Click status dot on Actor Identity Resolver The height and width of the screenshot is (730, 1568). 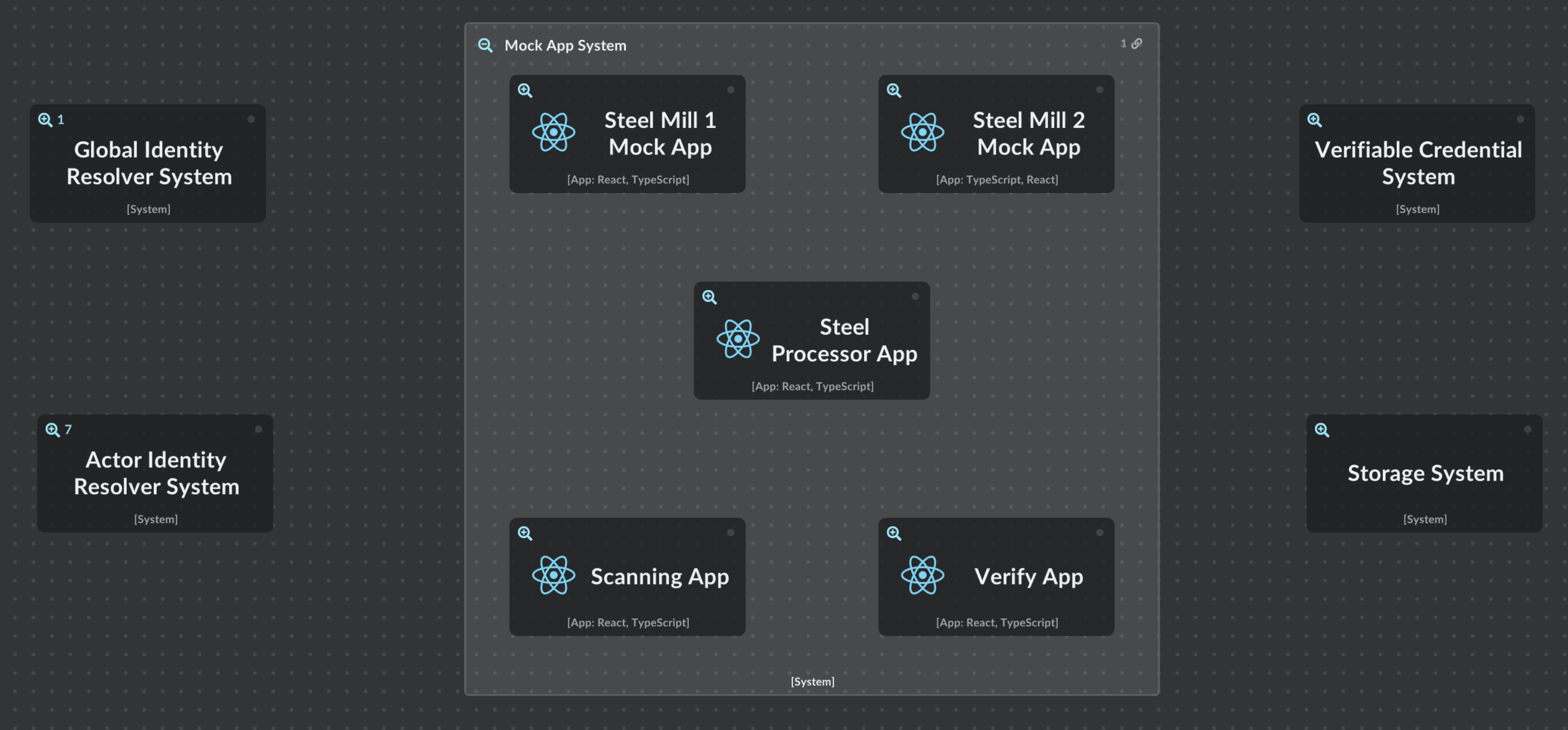258,429
